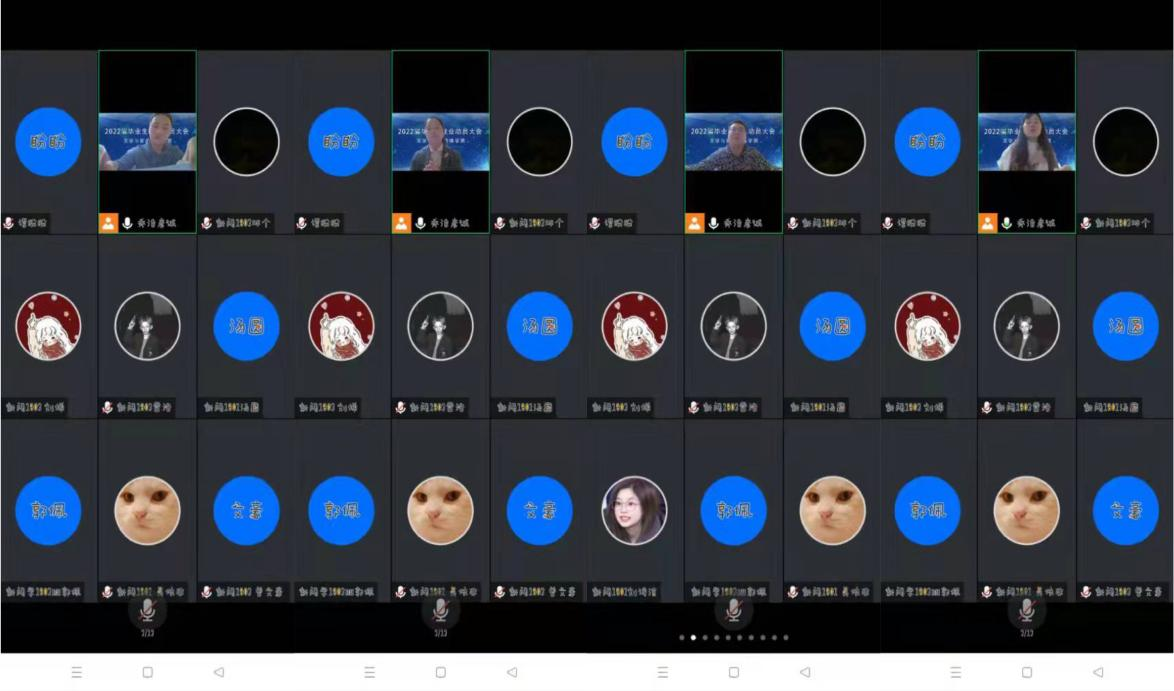Select blue 盼盼 avatar in rightmost screenshot
Viewport: 1174px width, 691px height.
(x=927, y=142)
